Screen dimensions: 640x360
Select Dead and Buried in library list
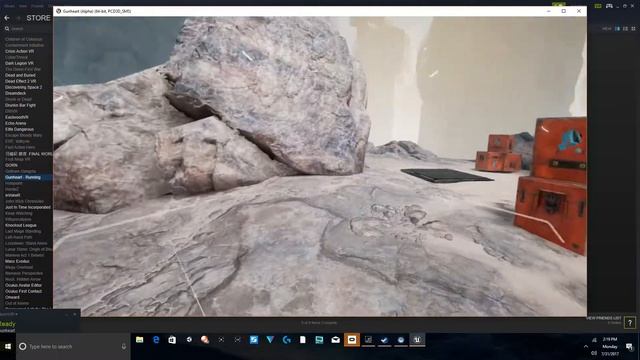coord(20,76)
